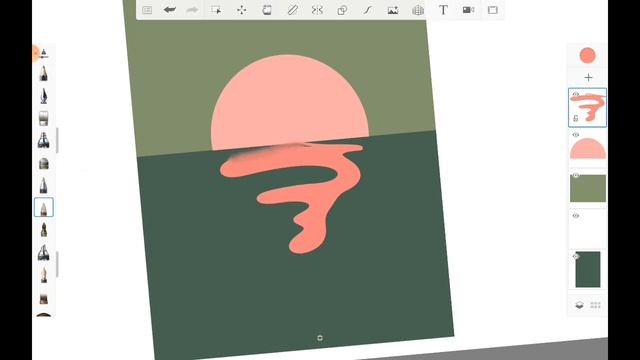Pick the first wide airbrush (fifth from top)
Viewport: 640px width, 360px height.
coord(44,140)
